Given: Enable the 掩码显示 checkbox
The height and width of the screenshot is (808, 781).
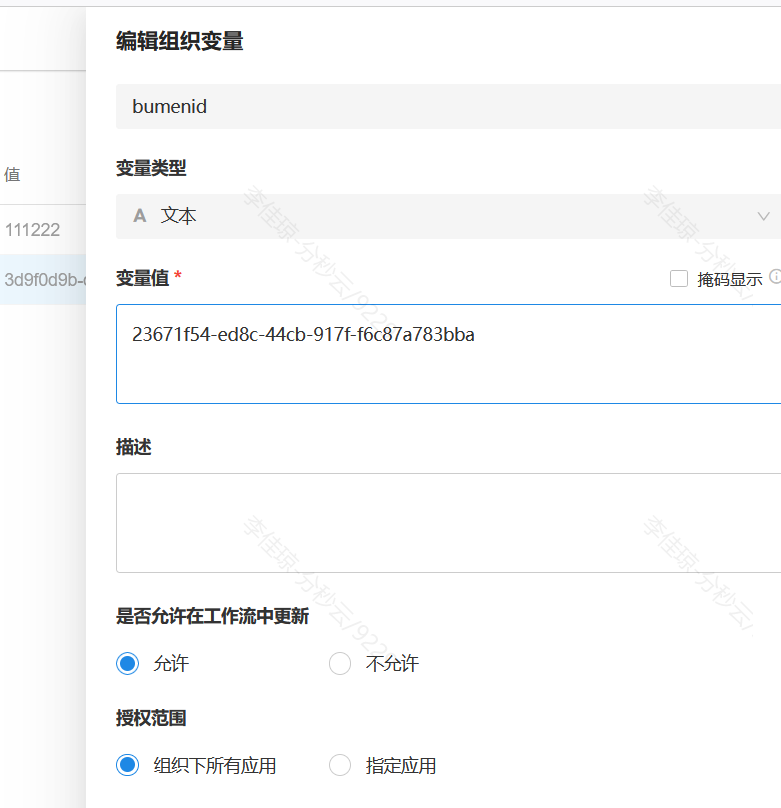Looking at the screenshot, I should (679, 279).
